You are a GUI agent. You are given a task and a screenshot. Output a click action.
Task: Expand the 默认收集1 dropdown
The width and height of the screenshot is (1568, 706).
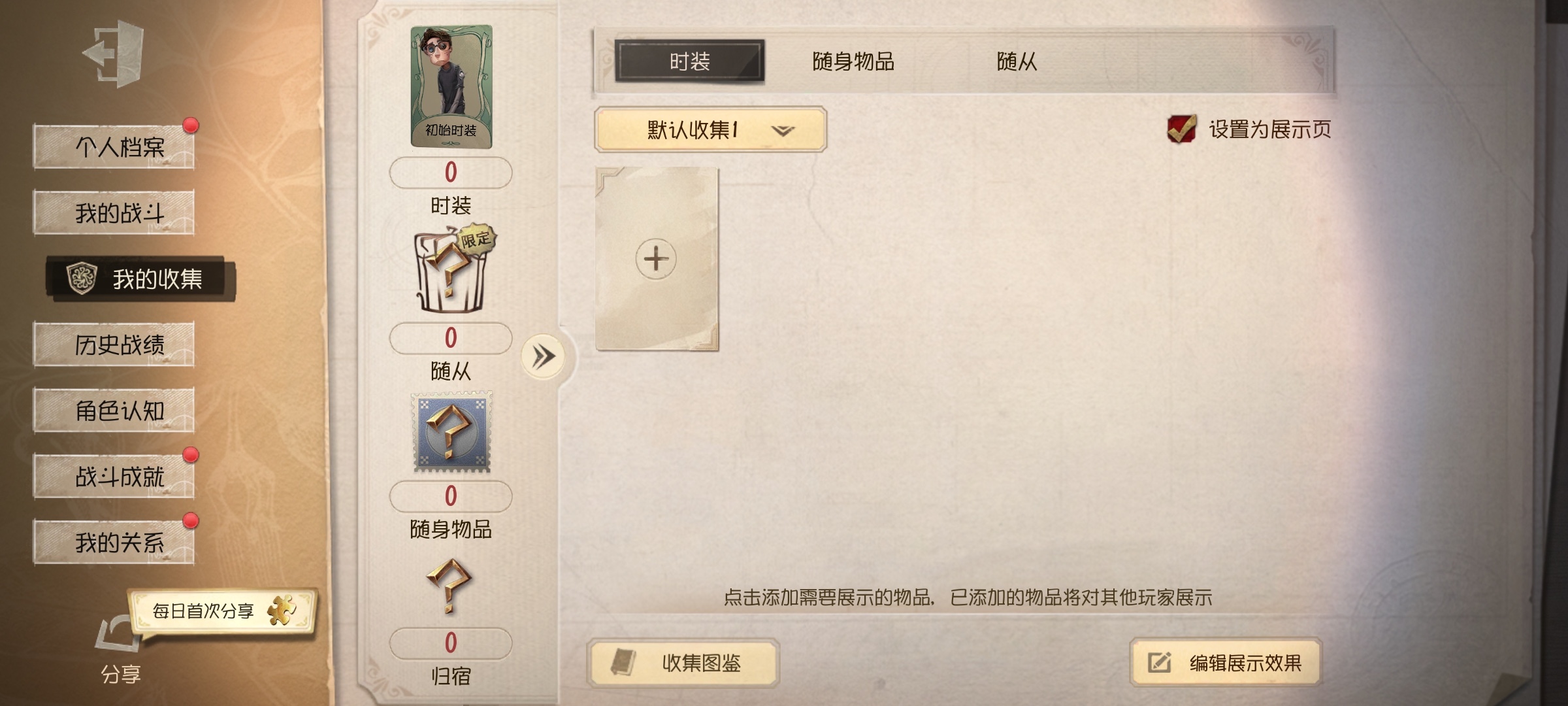710,129
